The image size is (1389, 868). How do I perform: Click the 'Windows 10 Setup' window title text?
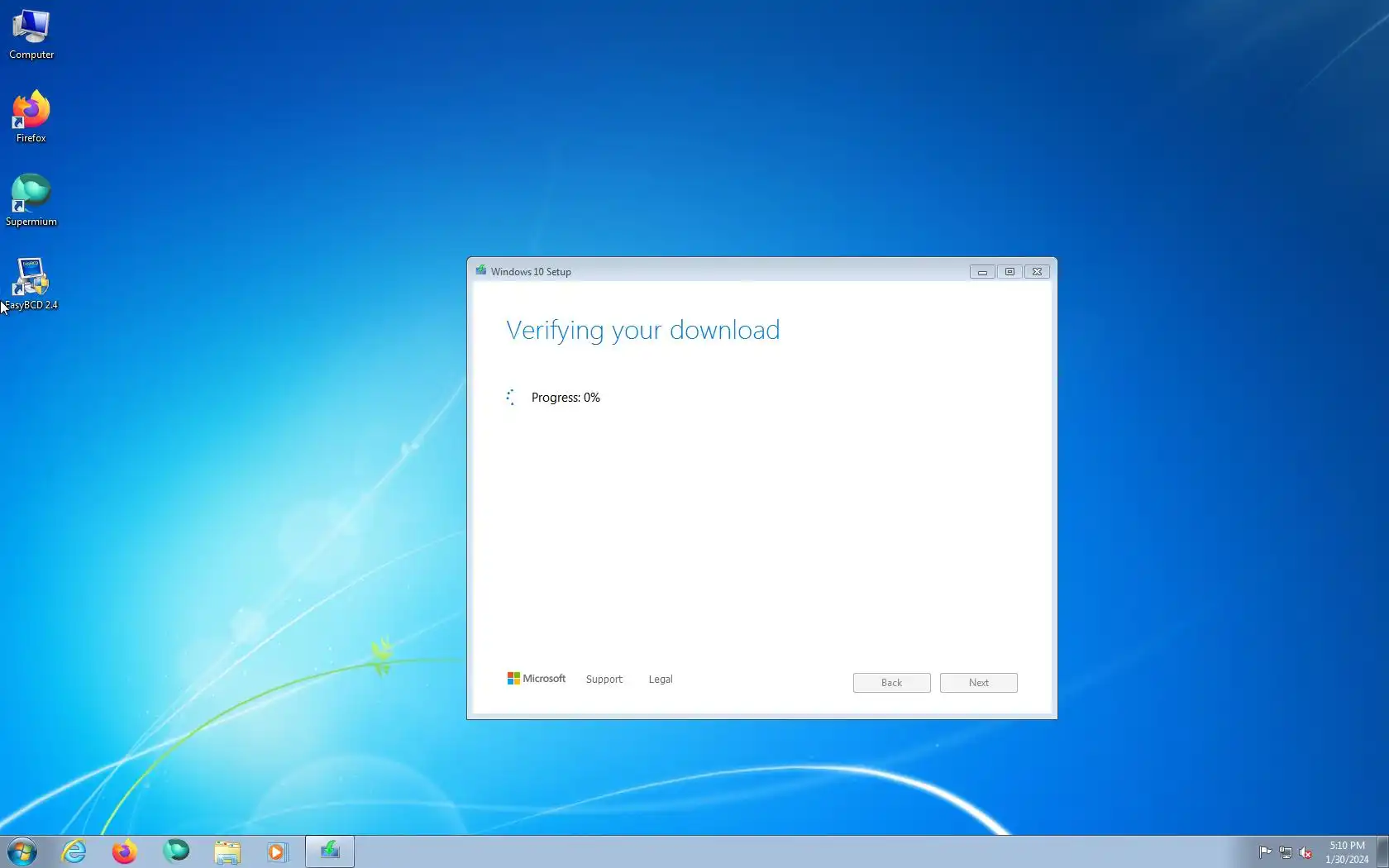click(531, 272)
